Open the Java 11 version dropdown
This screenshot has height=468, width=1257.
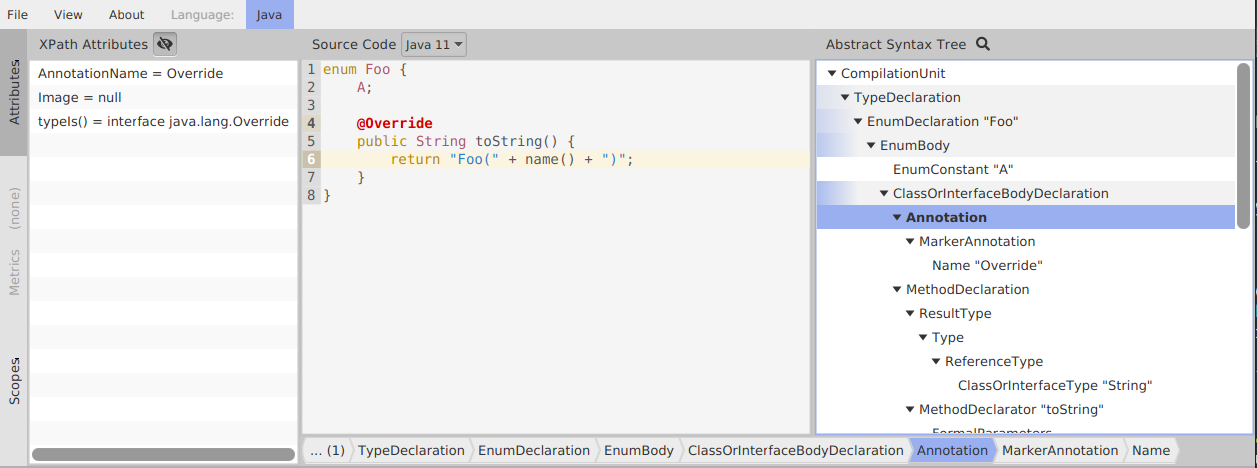tap(434, 44)
